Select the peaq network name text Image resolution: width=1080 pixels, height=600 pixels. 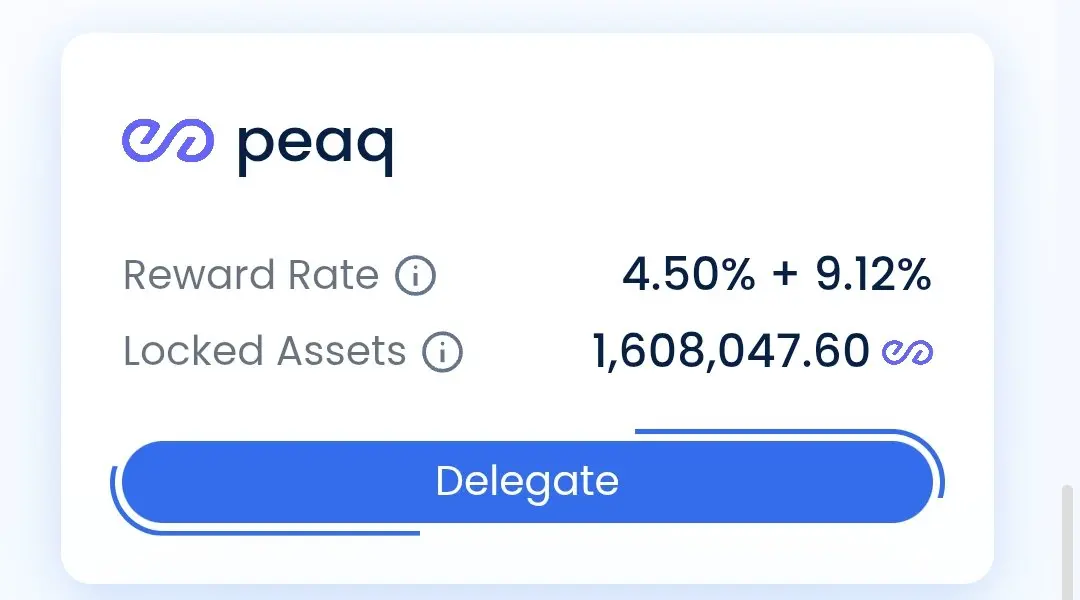pos(315,147)
